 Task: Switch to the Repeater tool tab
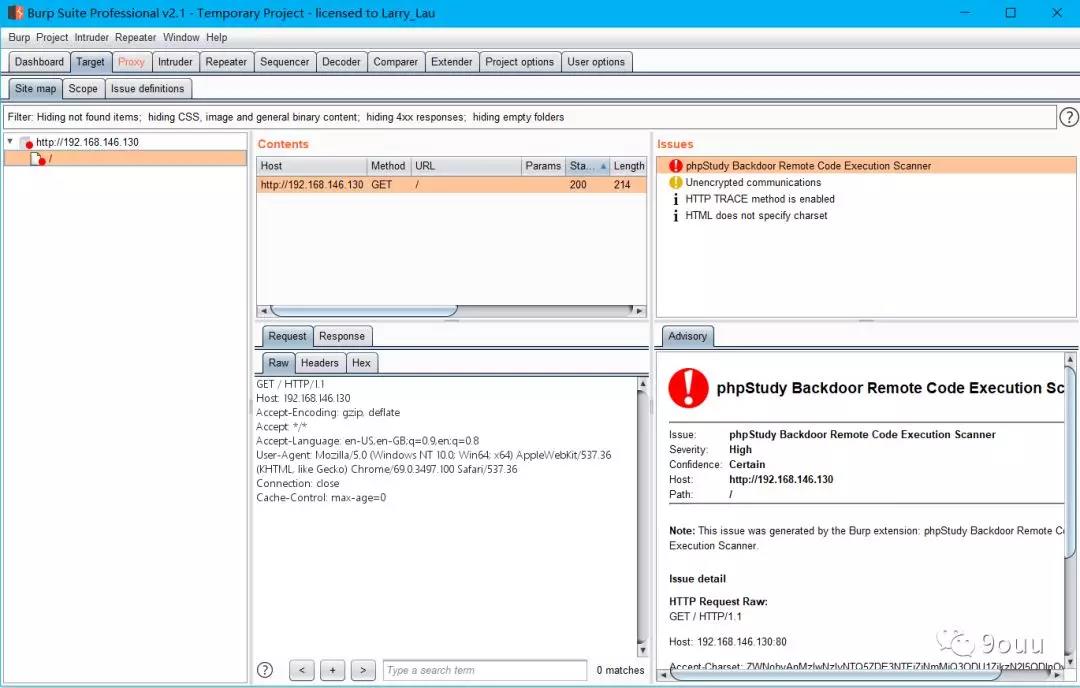click(x=226, y=61)
